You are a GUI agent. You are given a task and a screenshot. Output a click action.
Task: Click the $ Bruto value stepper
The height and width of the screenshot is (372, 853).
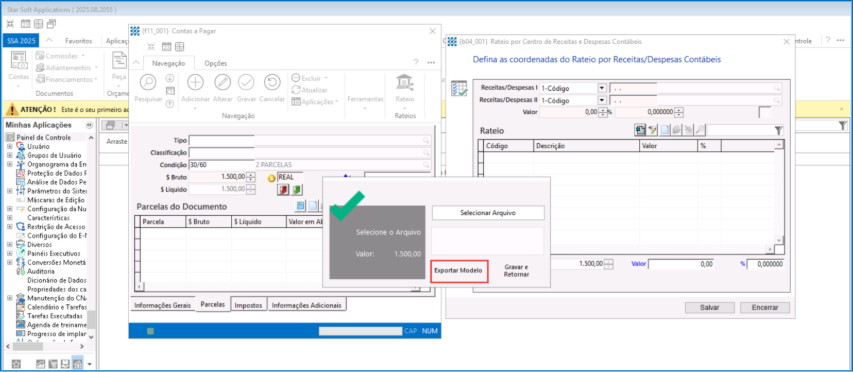click(251, 177)
